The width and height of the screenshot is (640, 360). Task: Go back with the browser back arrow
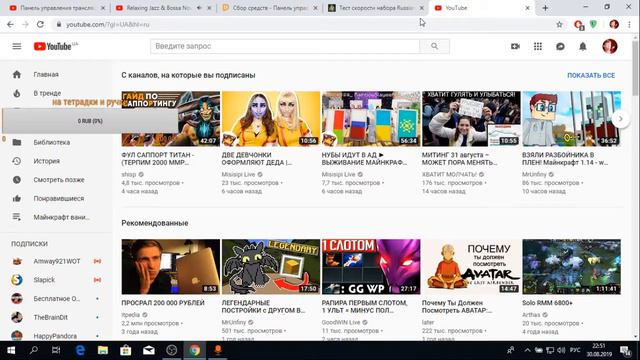[10, 24]
